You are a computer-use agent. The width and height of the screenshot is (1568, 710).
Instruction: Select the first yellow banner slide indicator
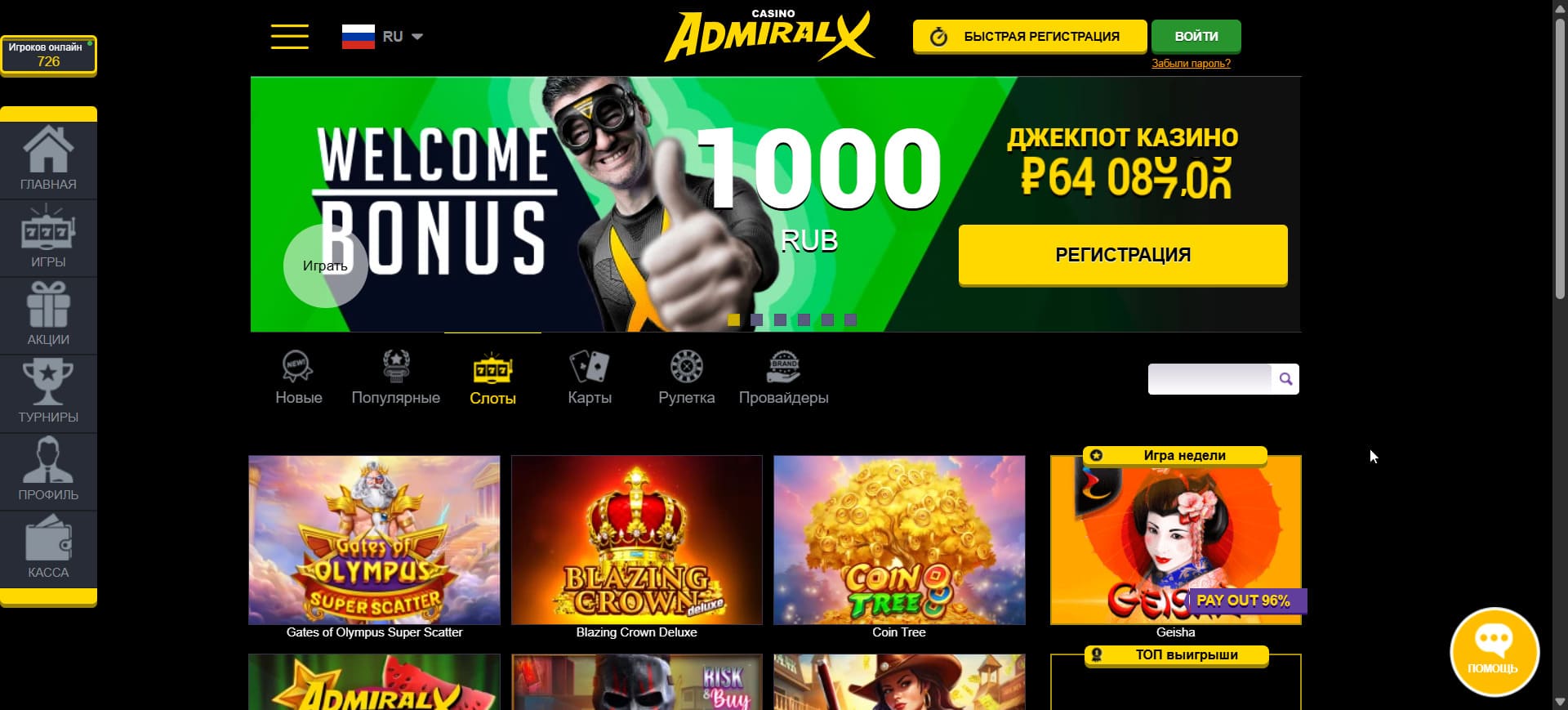[x=733, y=320]
